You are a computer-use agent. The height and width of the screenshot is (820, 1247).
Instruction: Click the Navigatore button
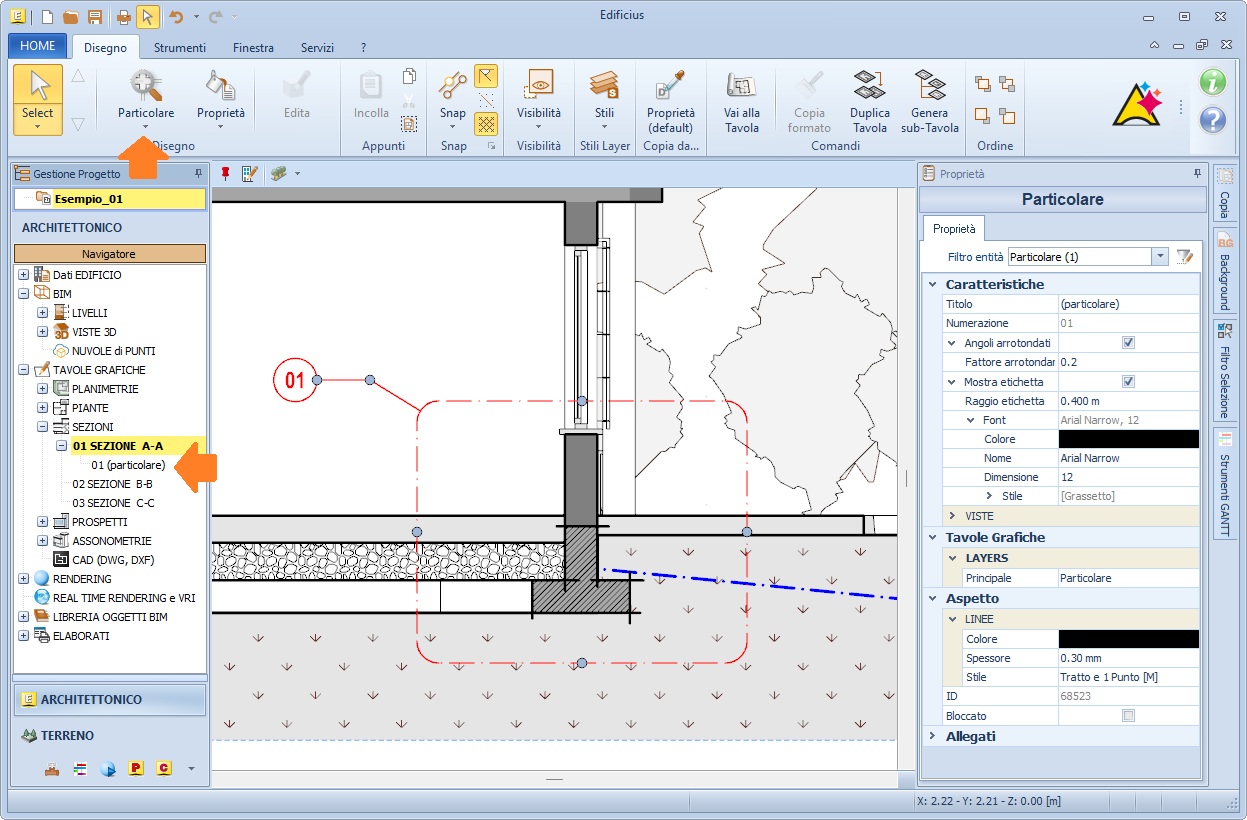click(109, 254)
